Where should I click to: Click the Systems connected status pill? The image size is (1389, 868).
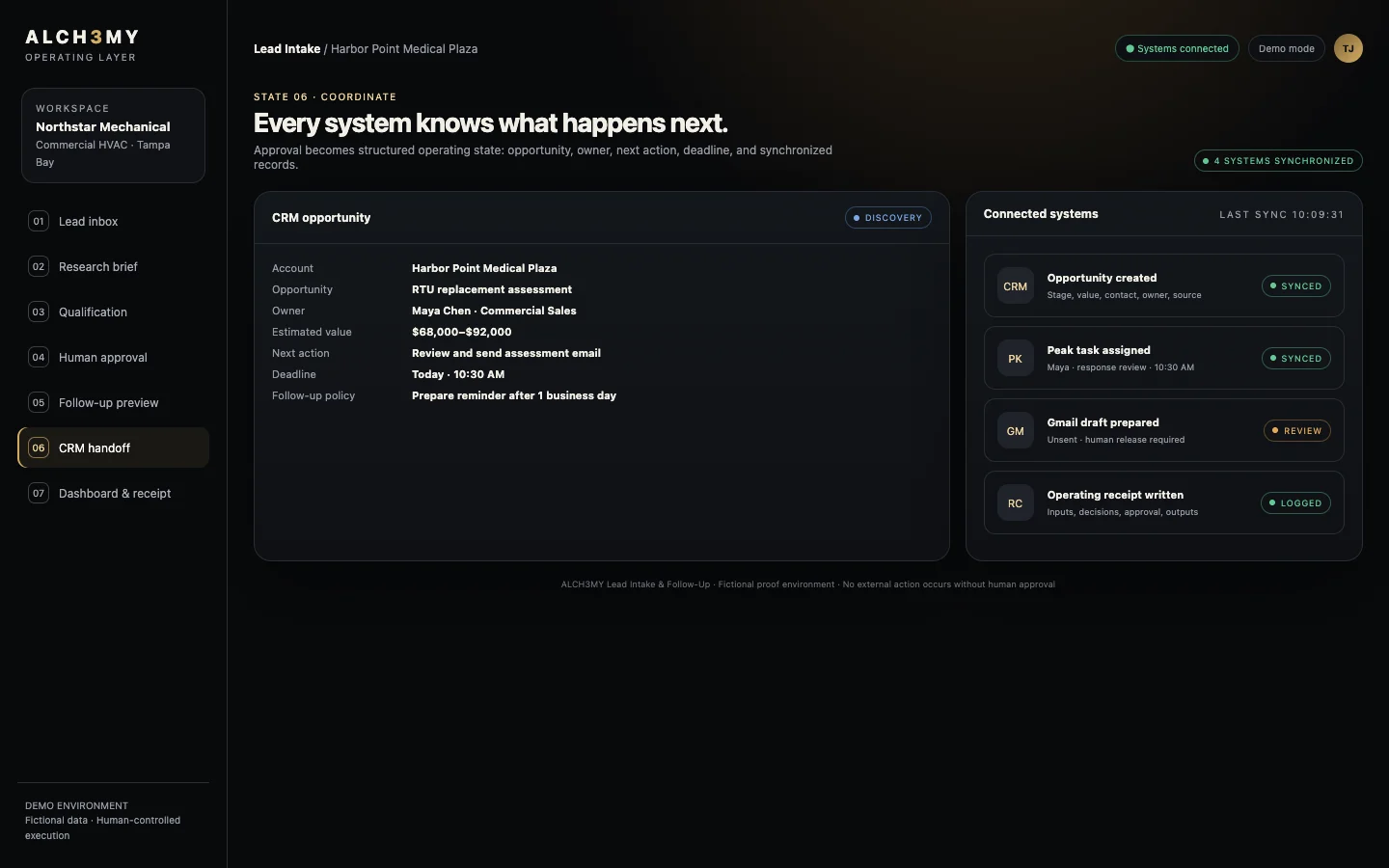pyautogui.click(x=1177, y=48)
